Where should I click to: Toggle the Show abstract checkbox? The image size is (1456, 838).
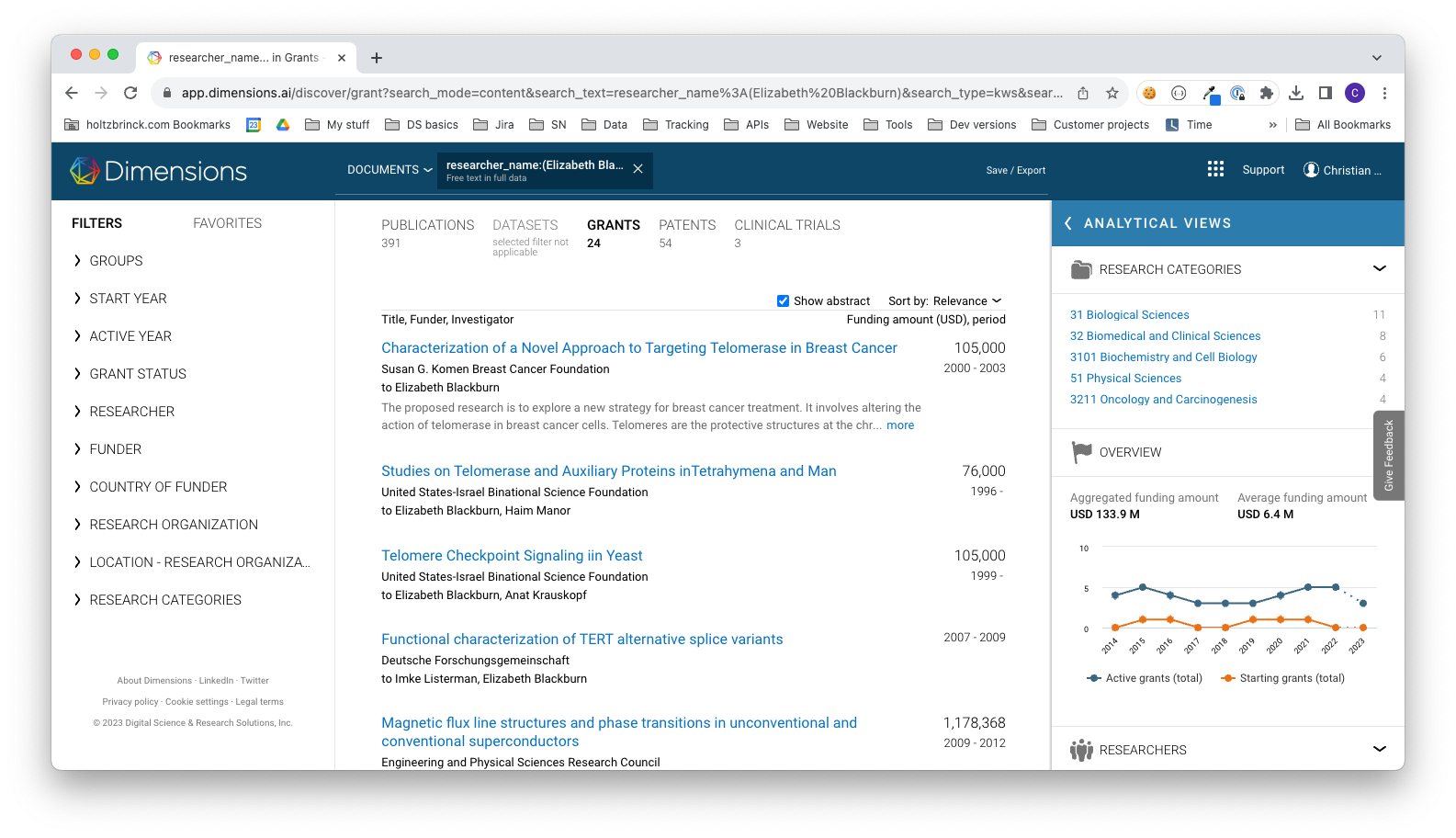pyautogui.click(x=783, y=300)
